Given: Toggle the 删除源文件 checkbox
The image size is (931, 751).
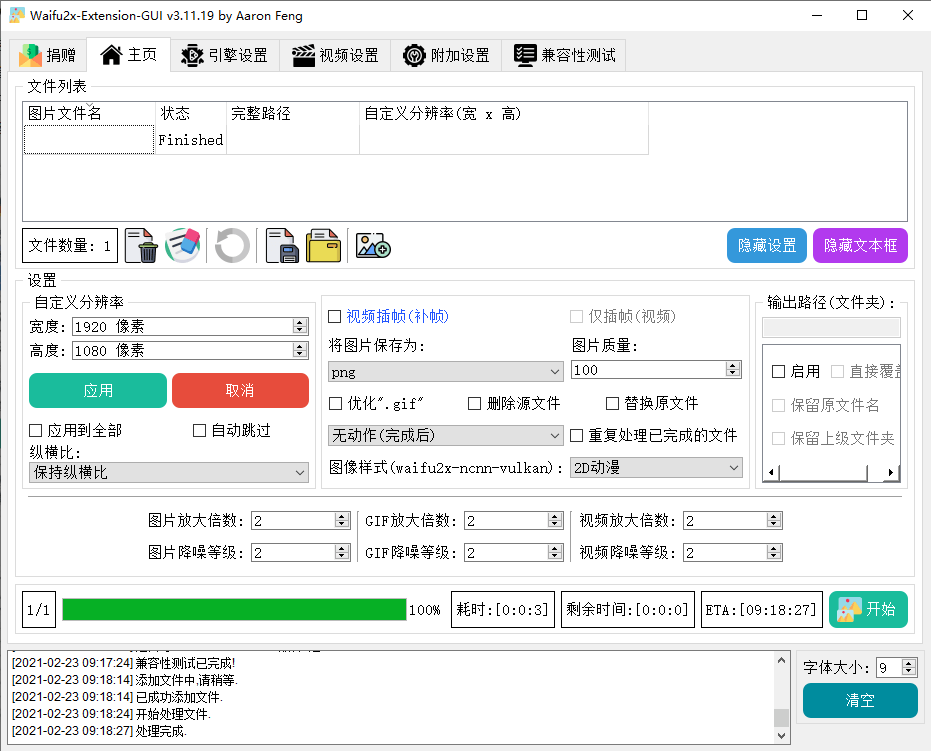Looking at the screenshot, I should coord(475,404).
